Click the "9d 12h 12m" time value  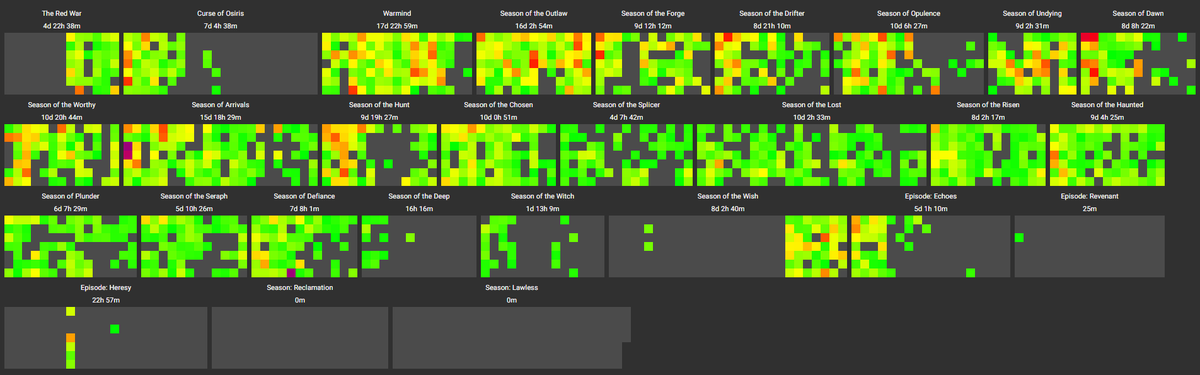tap(652, 25)
